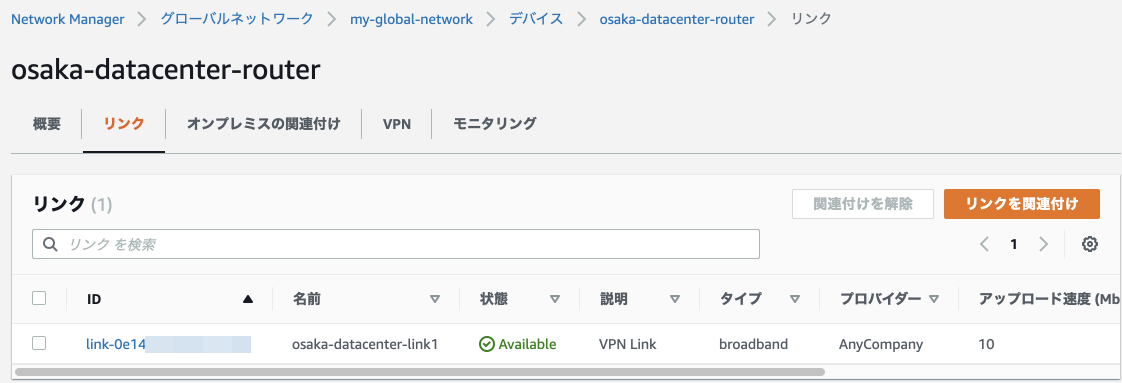Open table preferences gear icon
The width and height of the screenshot is (1122, 383).
click(1090, 244)
